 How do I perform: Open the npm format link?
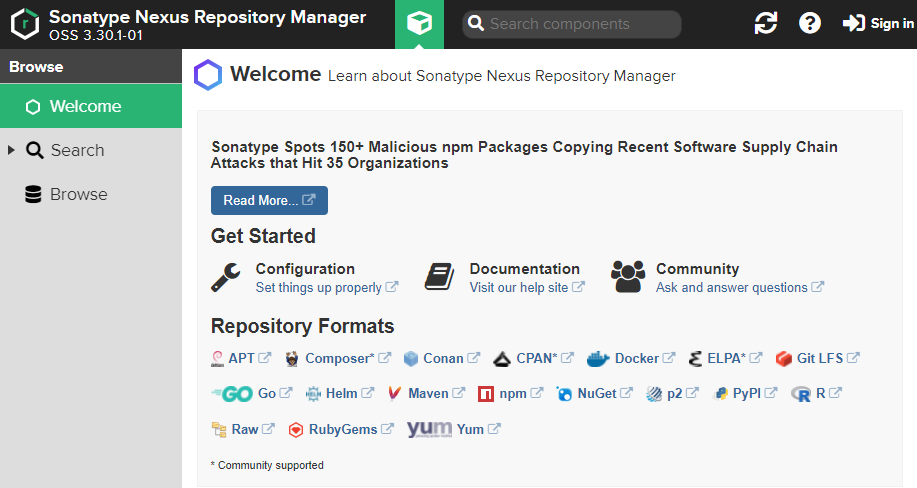520,393
